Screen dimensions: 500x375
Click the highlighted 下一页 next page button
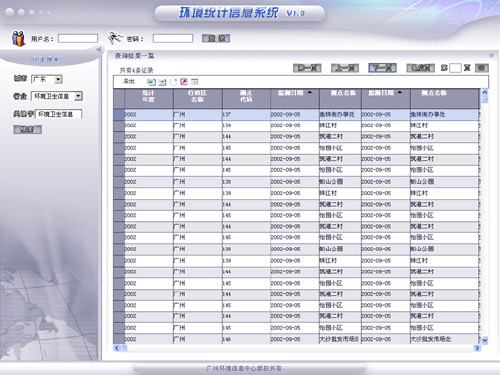tap(382, 68)
